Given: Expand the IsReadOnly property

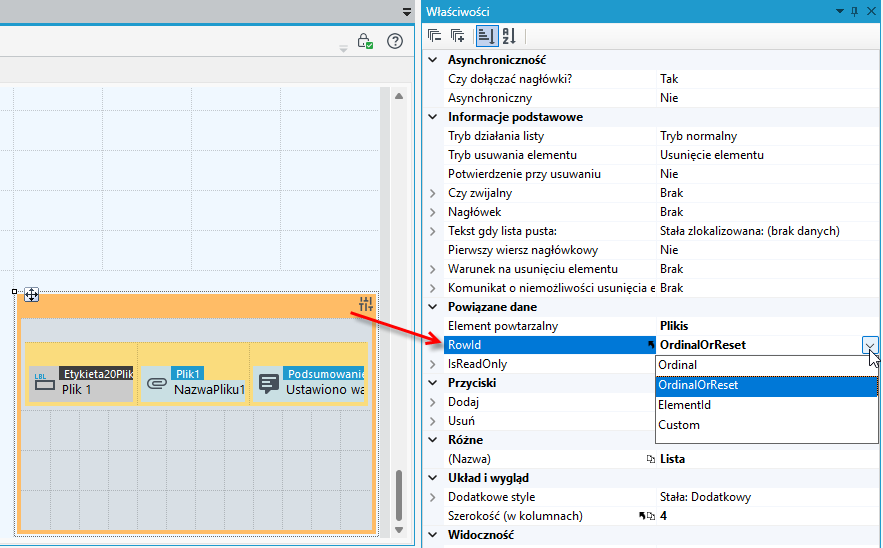Looking at the screenshot, I should [x=432, y=364].
